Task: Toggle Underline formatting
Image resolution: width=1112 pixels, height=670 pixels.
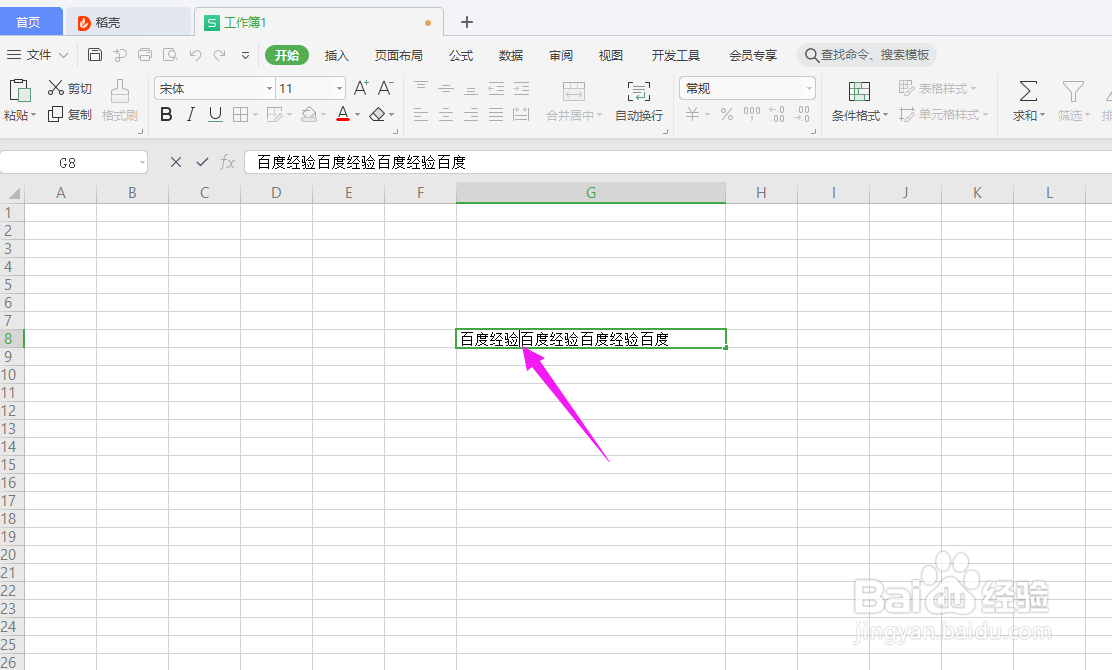Action: click(x=216, y=114)
